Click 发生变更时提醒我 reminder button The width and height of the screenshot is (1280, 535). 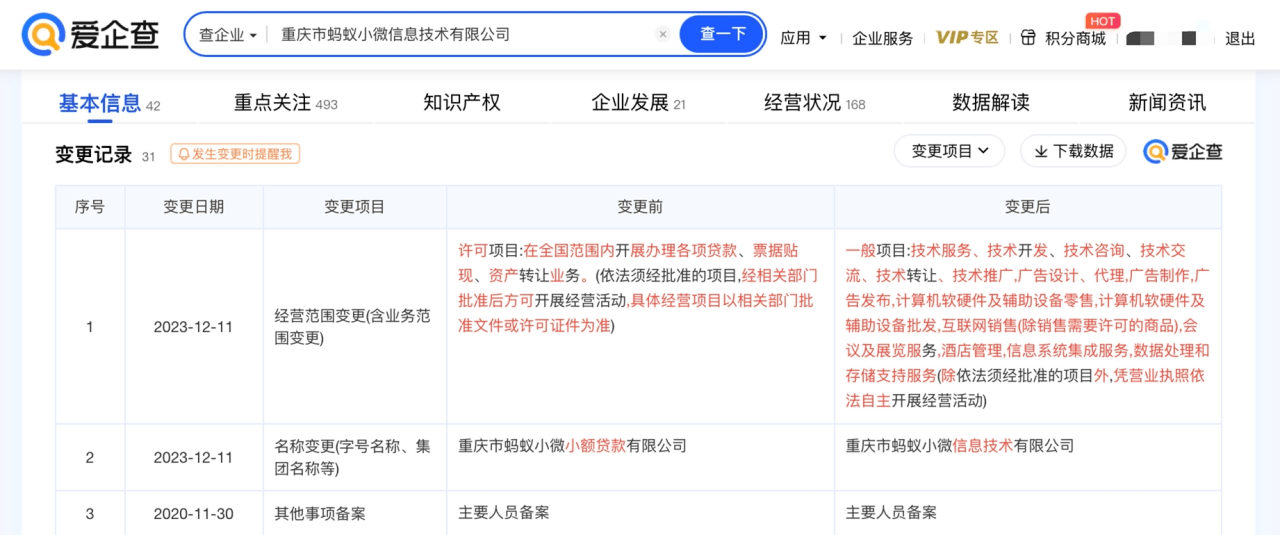[235, 154]
